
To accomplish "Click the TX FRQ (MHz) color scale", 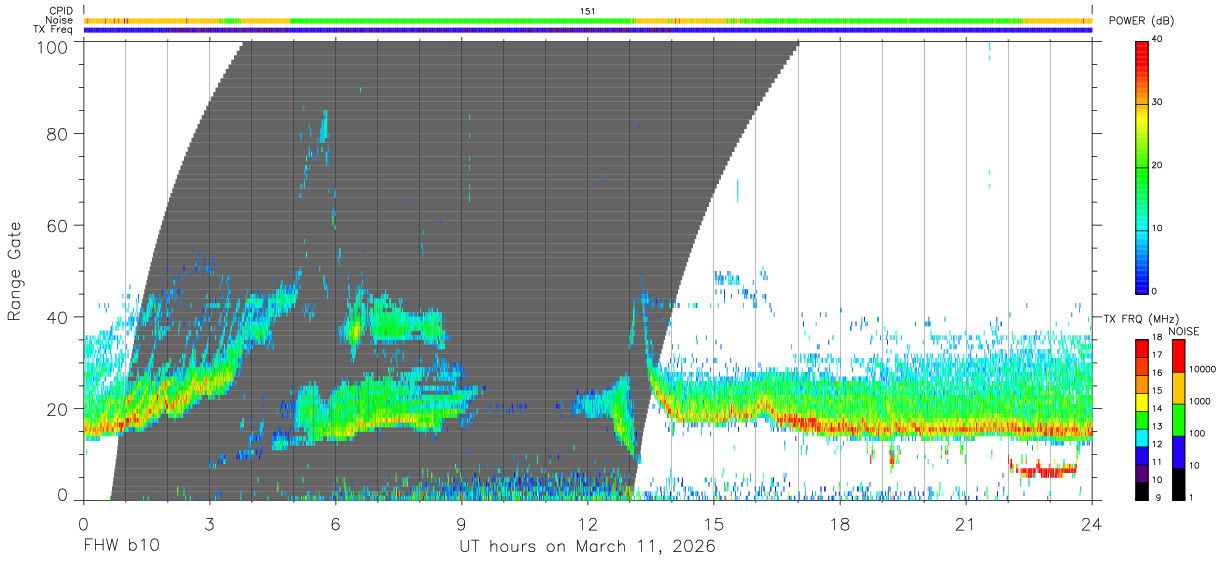I will (1142, 420).
